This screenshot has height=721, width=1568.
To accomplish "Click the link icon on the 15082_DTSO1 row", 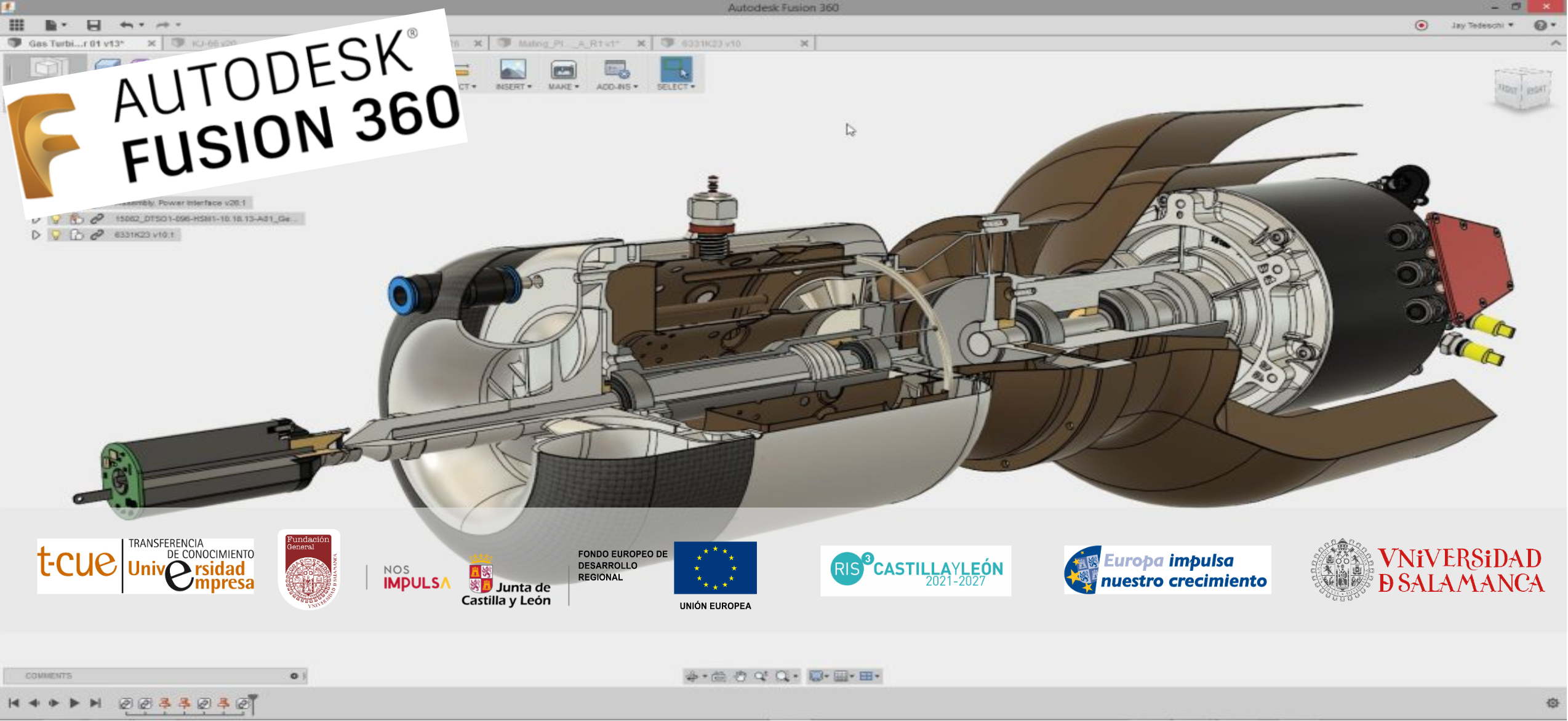I will tap(97, 219).
